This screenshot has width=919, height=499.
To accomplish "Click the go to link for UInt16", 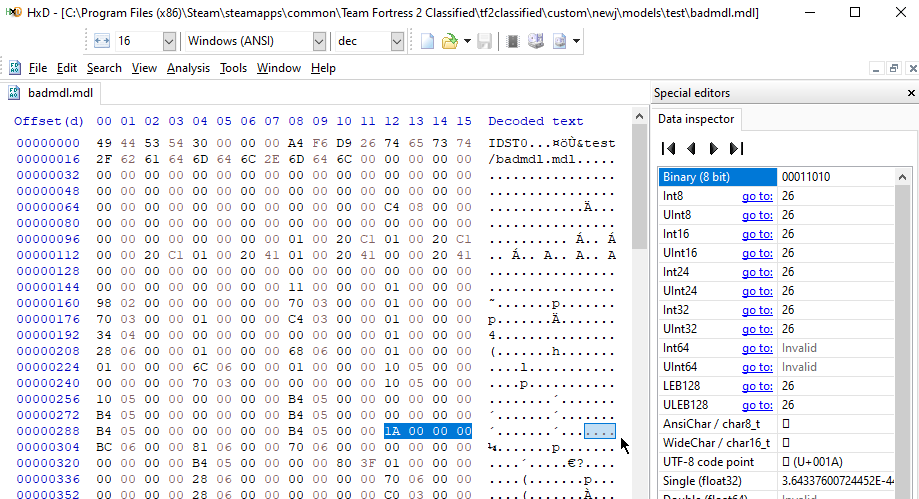I will pyautogui.click(x=757, y=253).
